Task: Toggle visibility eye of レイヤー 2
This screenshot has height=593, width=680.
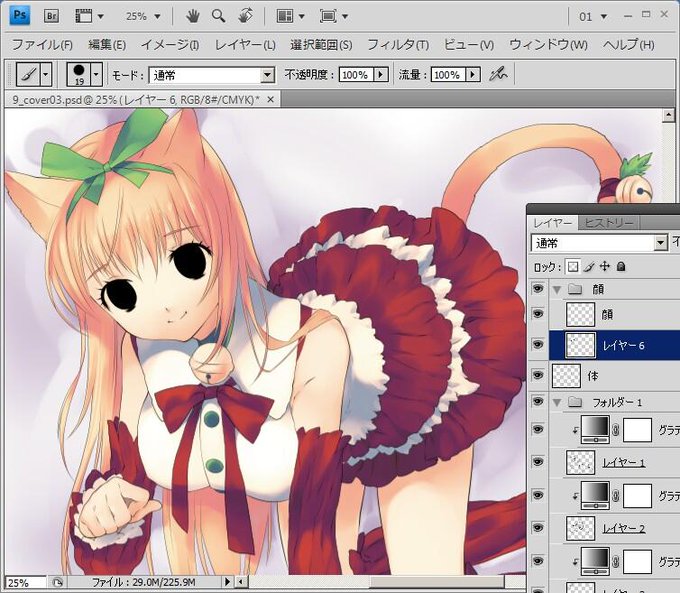Action: [x=538, y=527]
